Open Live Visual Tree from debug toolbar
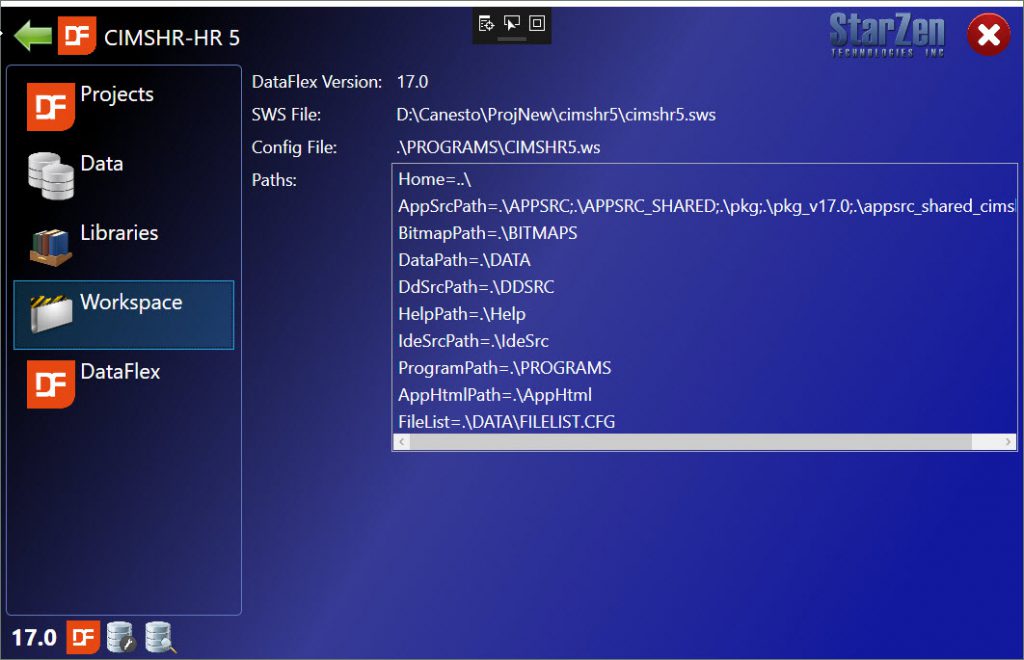The image size is (1024, 660). pyautogui.click(x=487, y=23)
